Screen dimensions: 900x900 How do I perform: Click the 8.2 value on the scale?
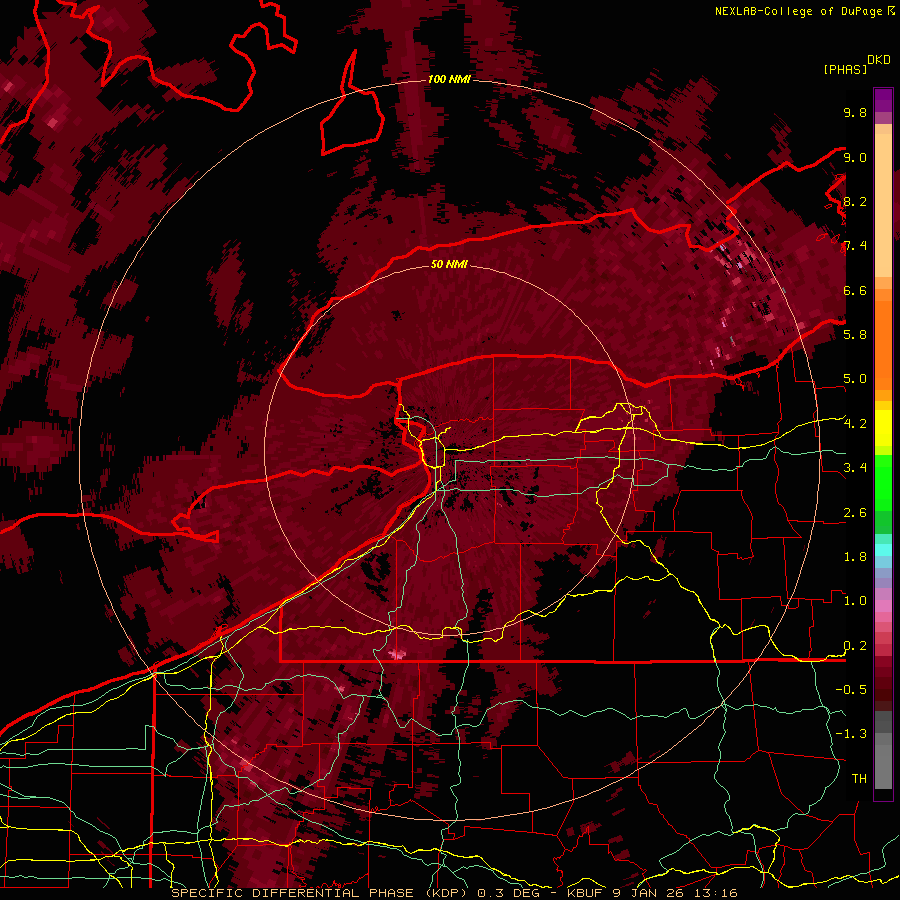pyautogui.click(x=855, y=201)
